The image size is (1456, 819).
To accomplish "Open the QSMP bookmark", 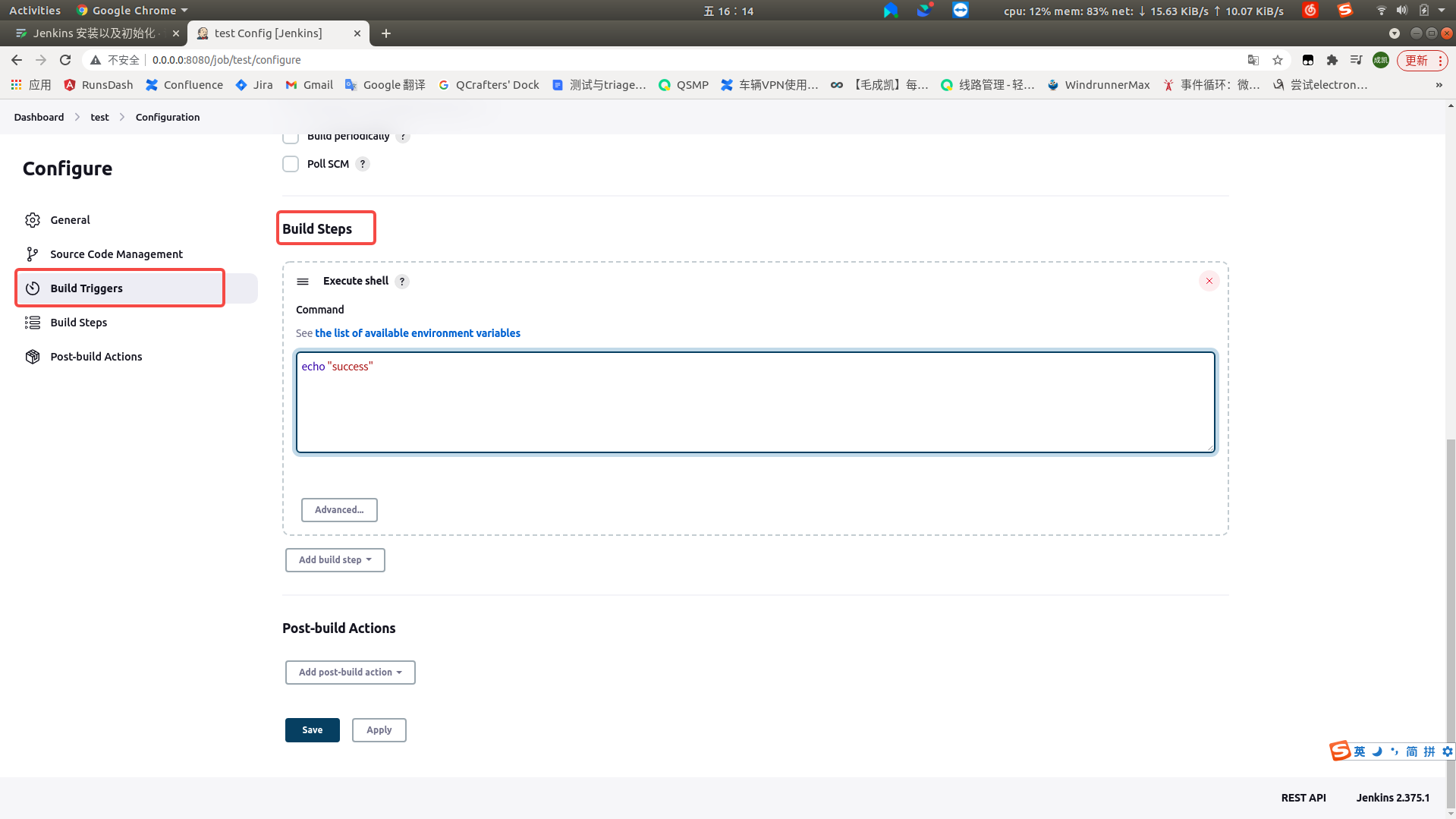I will coord(684,85).
